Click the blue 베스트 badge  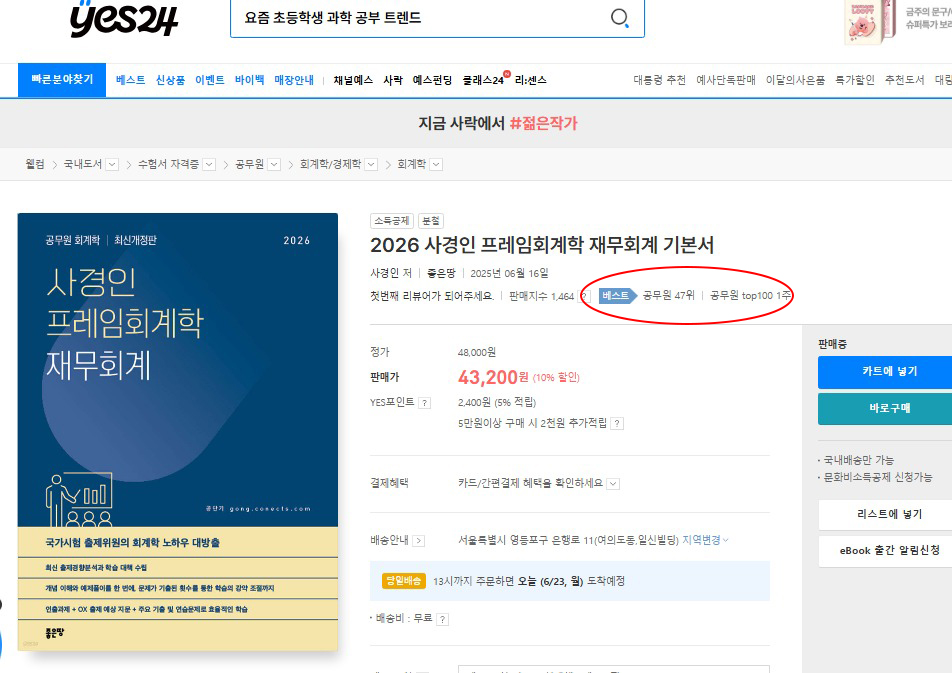(617, 296)
